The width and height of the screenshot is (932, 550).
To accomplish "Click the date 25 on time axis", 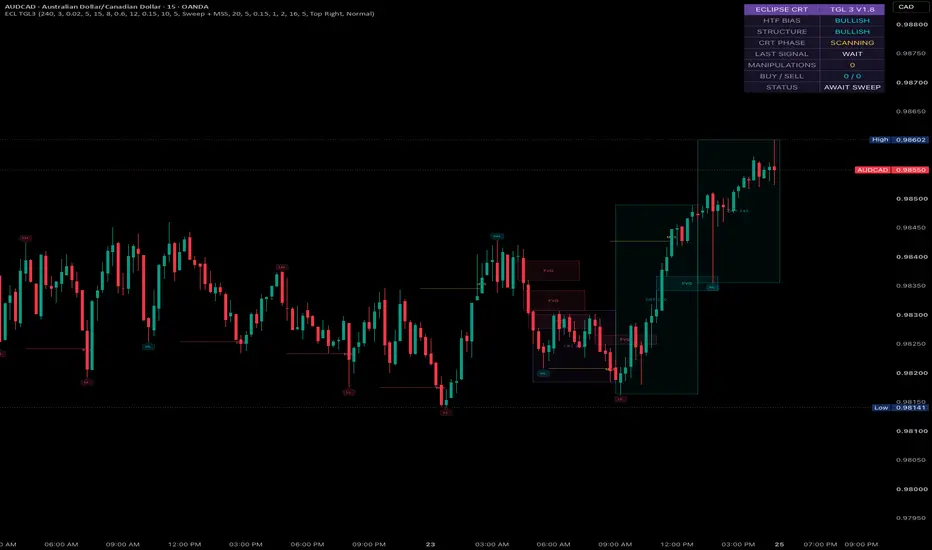I will [x=779, y=544].
